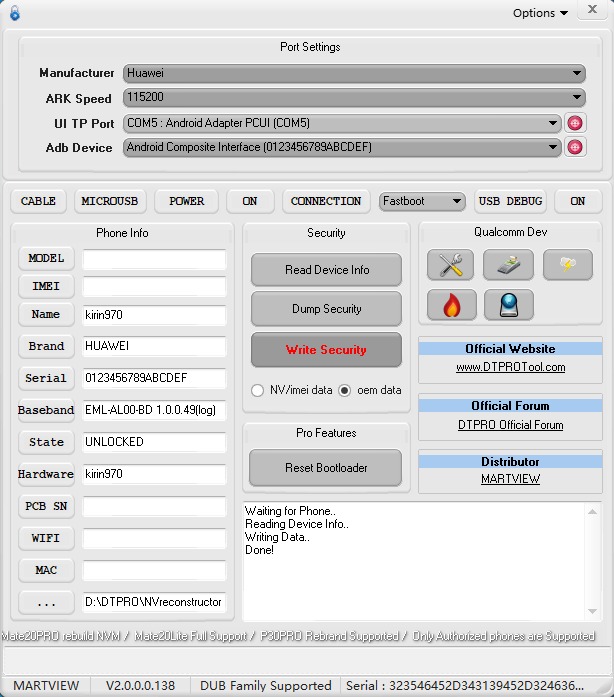Click red refresh icon beside Adb Device
Screen dimensions: 614x697
click(575, 147)
